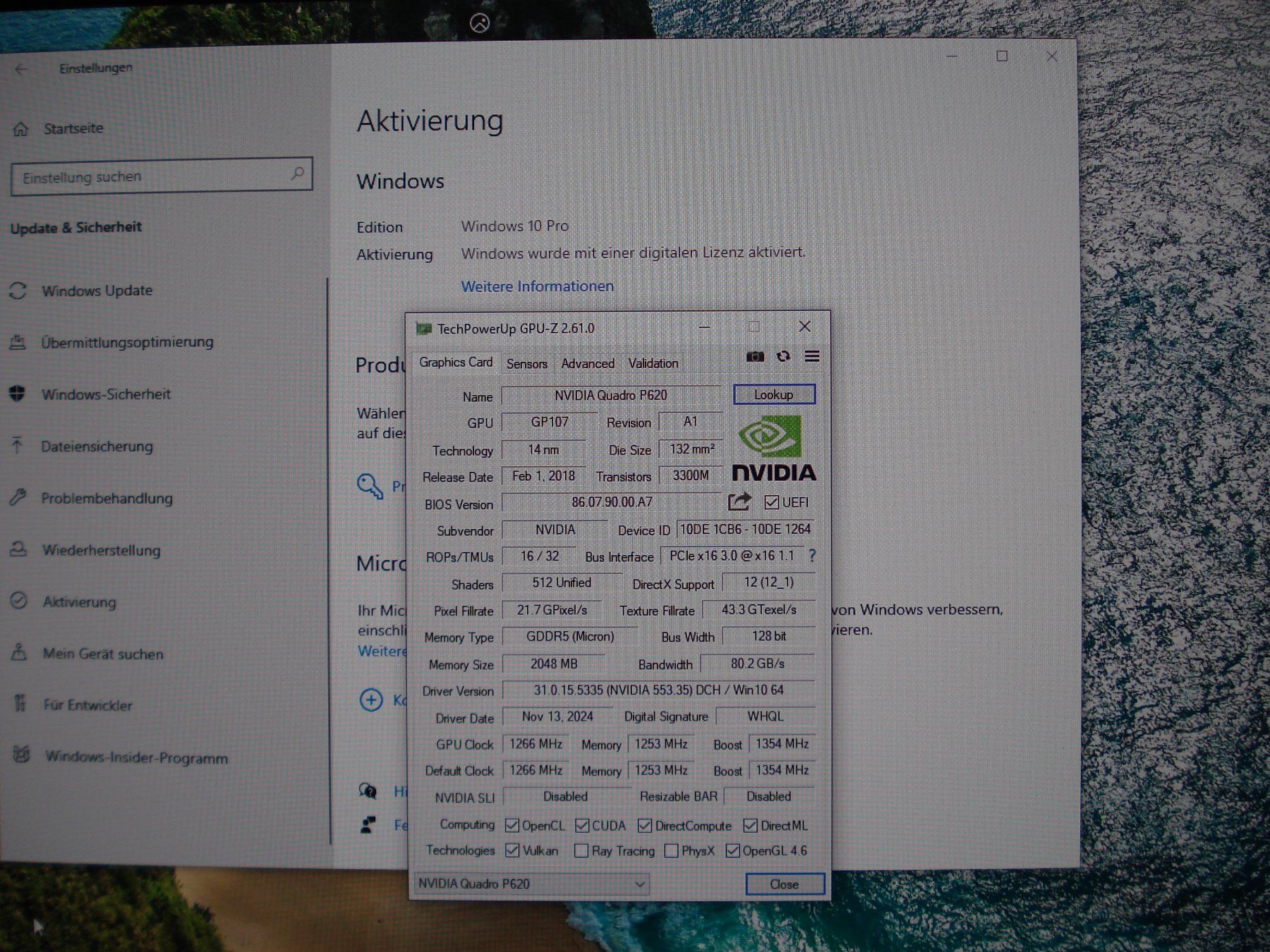Toggle the DirectML checkbox
Viewport: 1270px width, 952px height.
tap(751, 826)
